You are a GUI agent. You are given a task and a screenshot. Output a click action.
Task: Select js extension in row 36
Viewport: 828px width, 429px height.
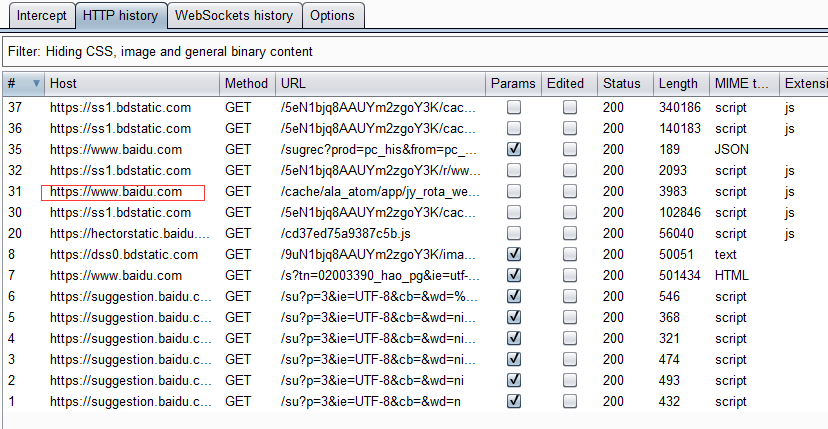pyautogui.click(x=789, y=129)
